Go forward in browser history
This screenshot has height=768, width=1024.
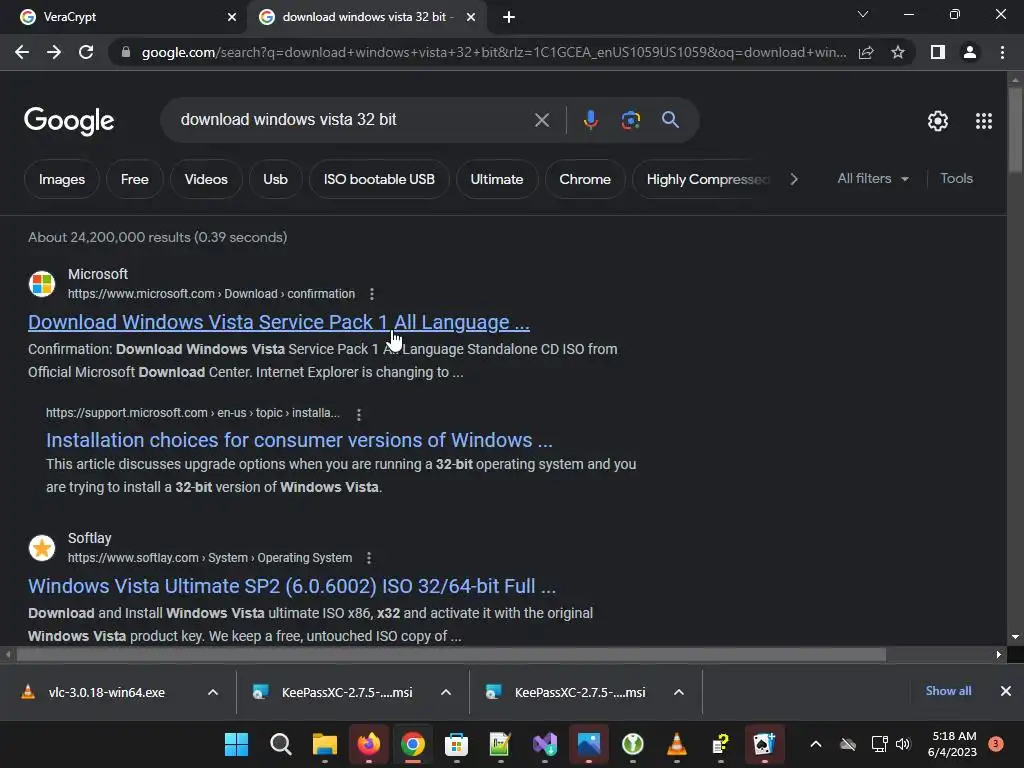pos(54,52)
